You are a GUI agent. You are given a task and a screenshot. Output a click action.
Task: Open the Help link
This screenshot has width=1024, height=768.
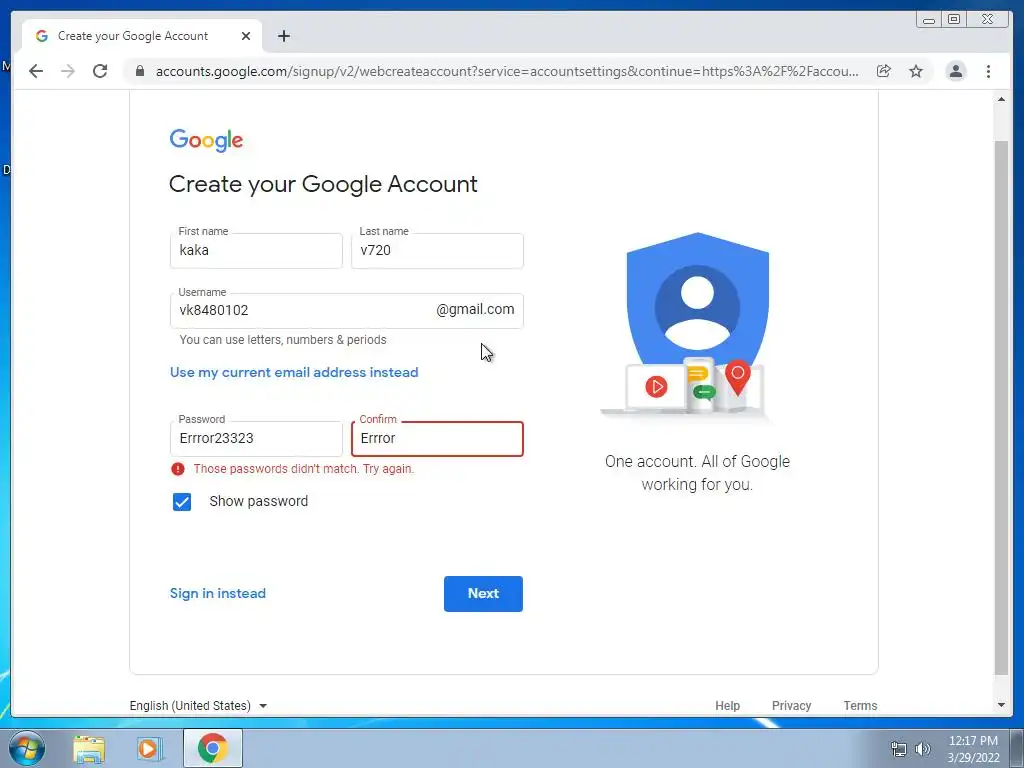coord(727,706)
